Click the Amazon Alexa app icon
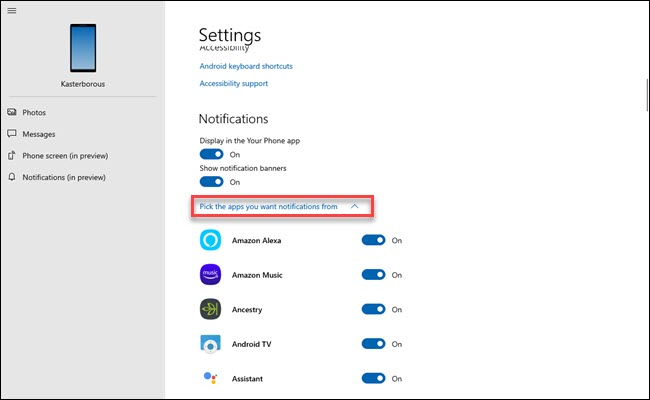This screenshot has height=400, width=650. (211, 240)
